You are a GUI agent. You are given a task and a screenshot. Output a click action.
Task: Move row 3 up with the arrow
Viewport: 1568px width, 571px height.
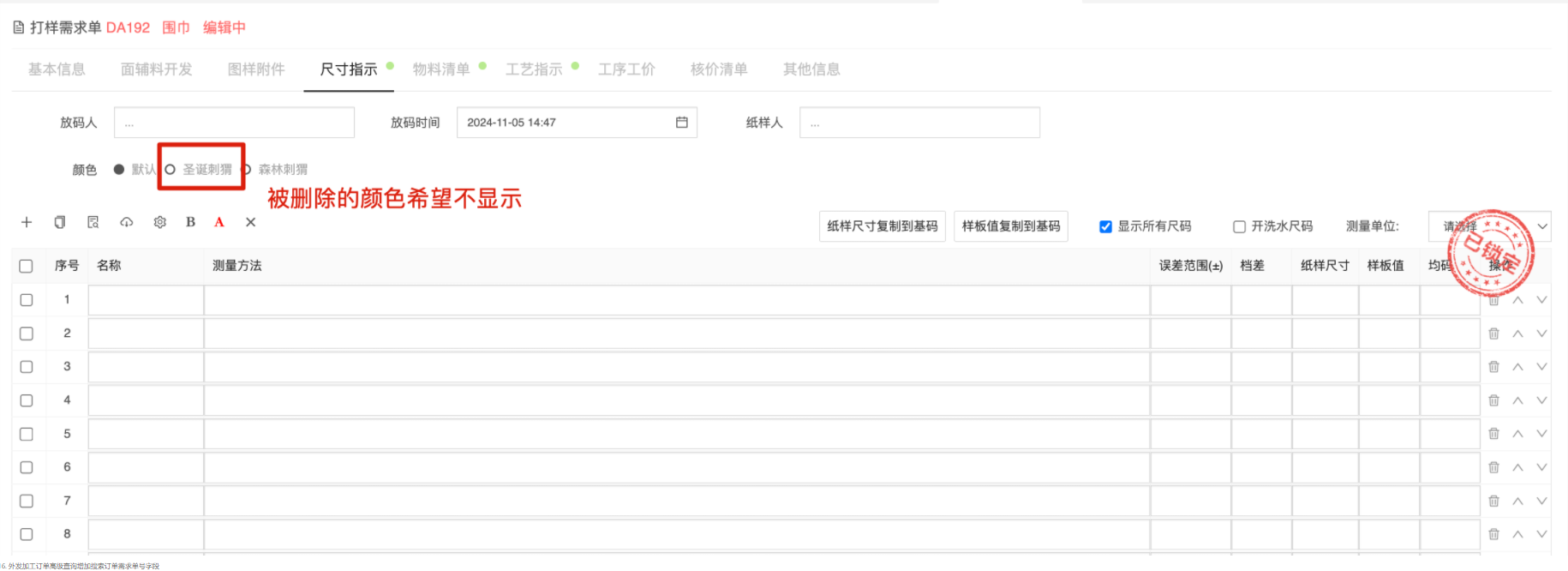click(x=1517, y=367)
